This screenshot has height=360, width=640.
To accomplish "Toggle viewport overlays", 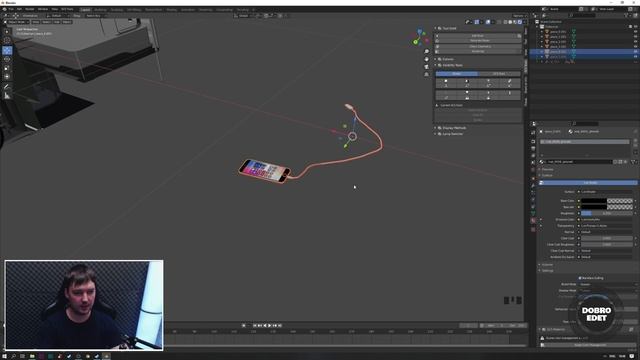I will click(x=488, y=22).
